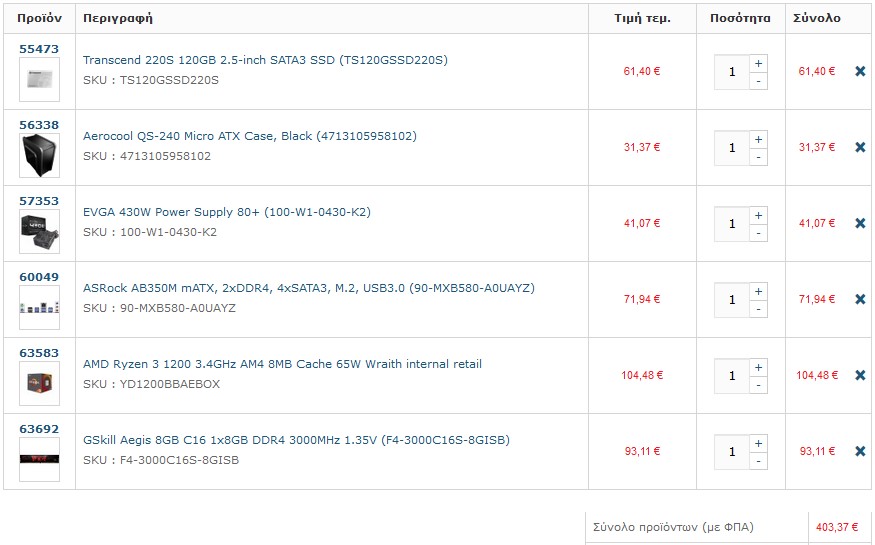Open the Transcend 220S 120GB SSD product link

click(x=265, y=60)
